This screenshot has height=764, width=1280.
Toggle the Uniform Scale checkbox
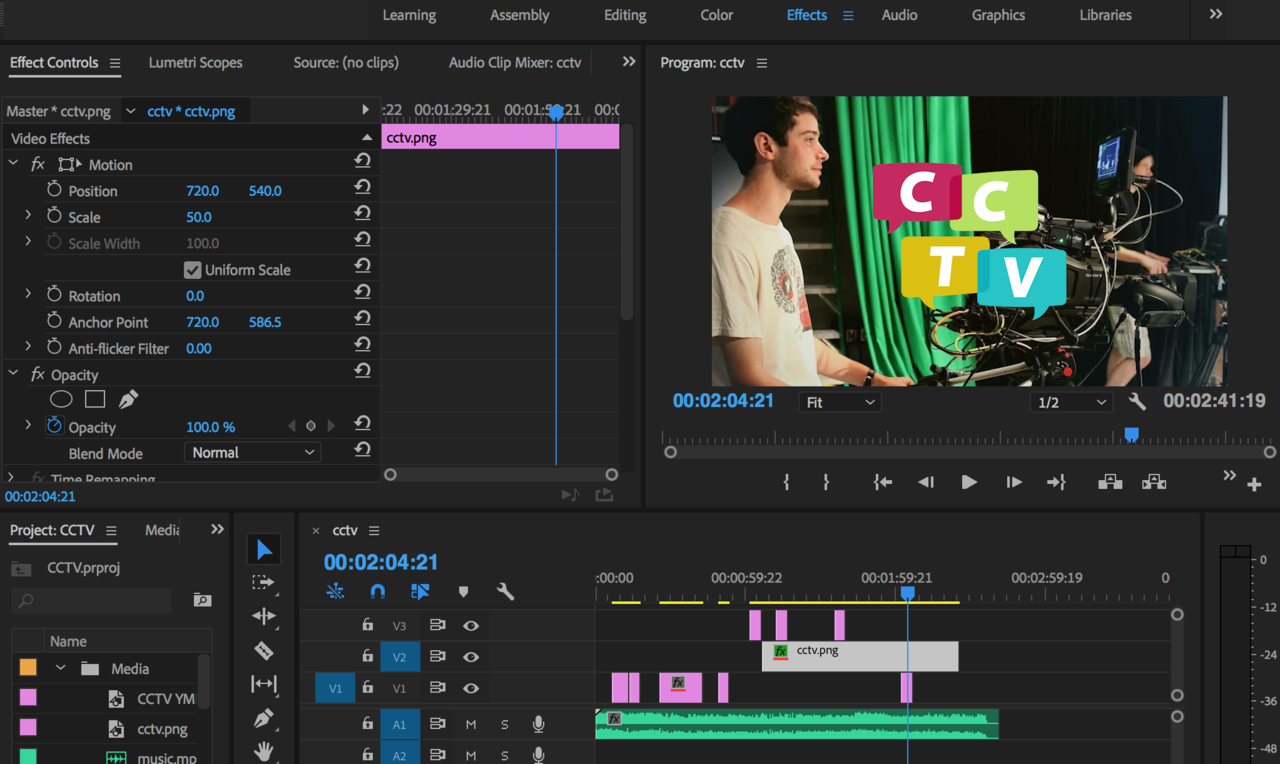(193, 270)
